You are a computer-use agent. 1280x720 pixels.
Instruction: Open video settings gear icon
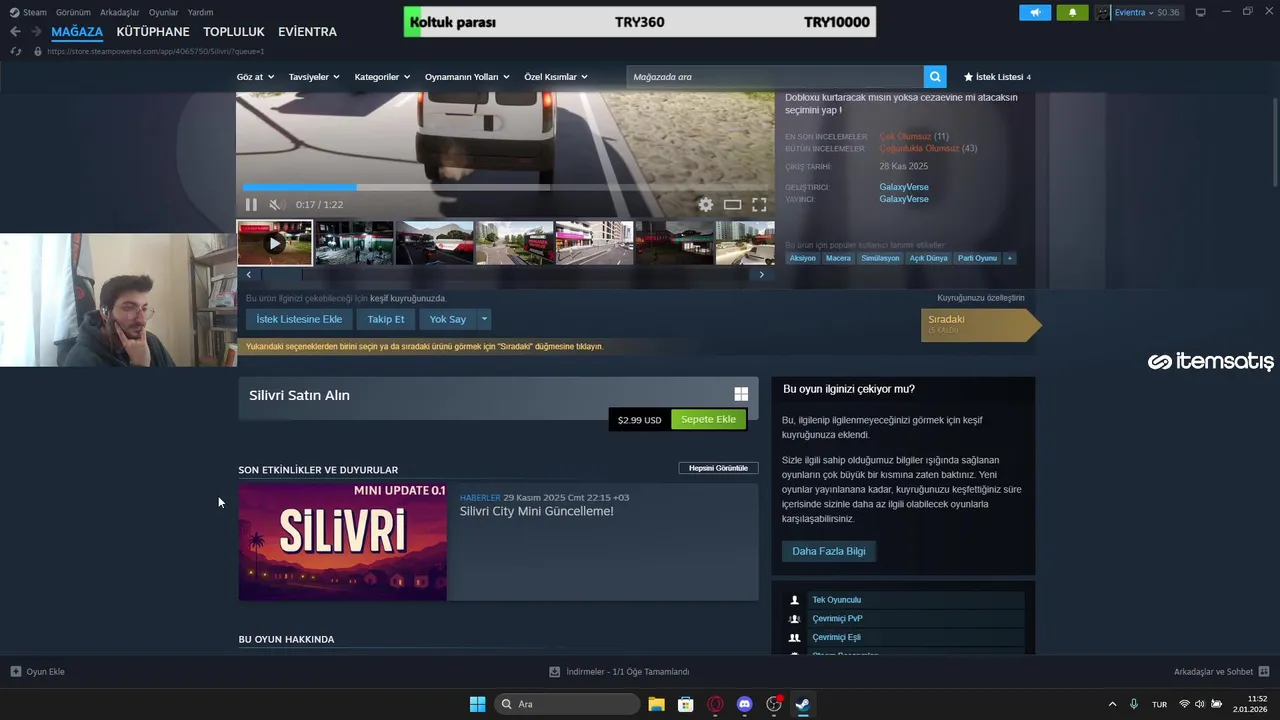[x=705, y=204]
